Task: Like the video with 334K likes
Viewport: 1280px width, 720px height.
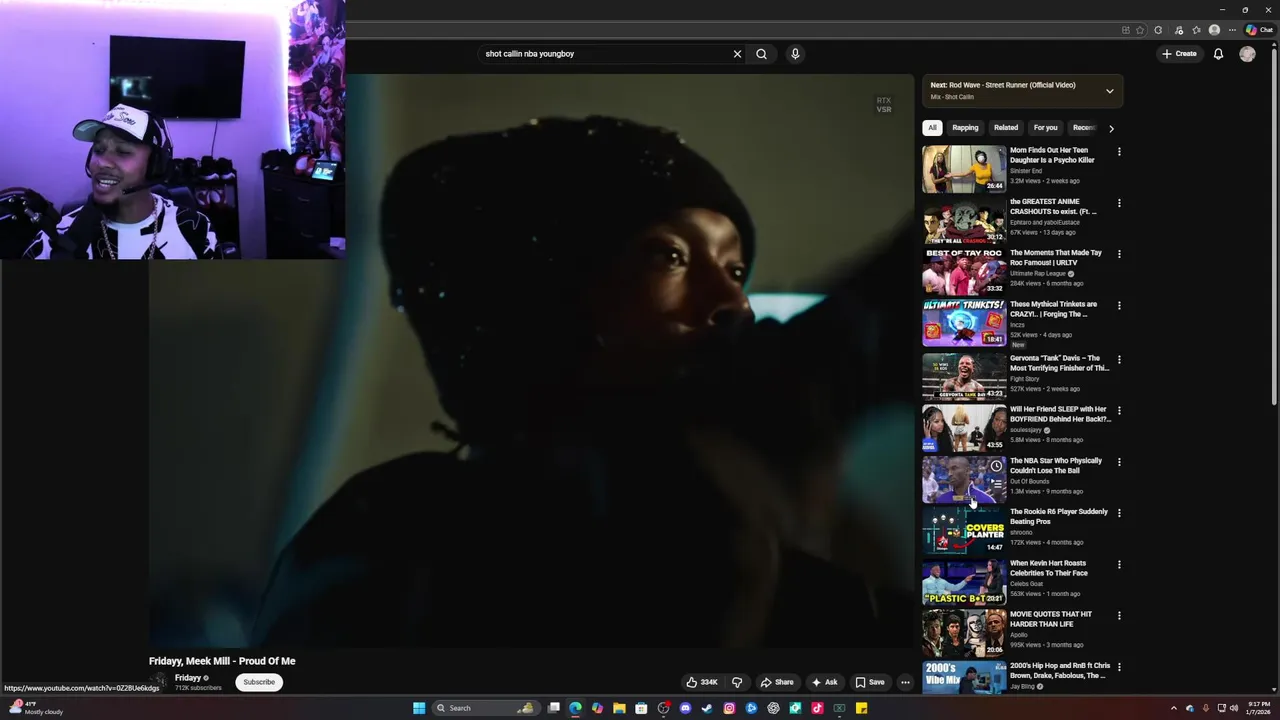Action: 702,682
